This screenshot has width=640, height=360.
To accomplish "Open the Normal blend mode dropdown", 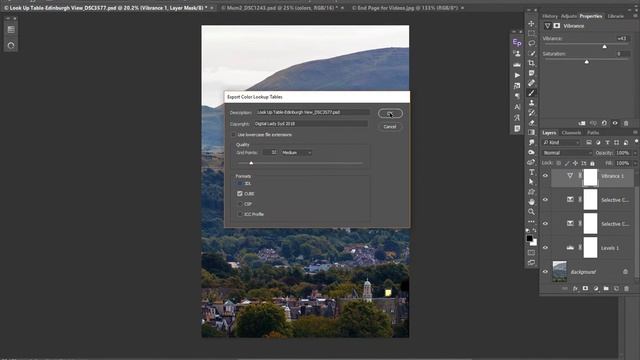I will (x=567, y=153).
